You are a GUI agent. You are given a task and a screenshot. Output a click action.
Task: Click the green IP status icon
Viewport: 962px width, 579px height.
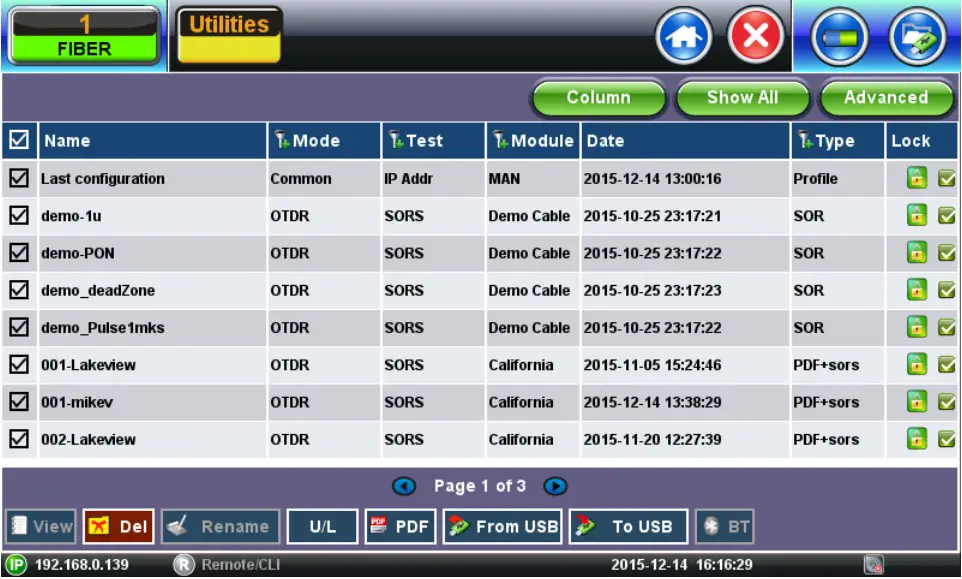pyautogui.click(x=17, y=565)
